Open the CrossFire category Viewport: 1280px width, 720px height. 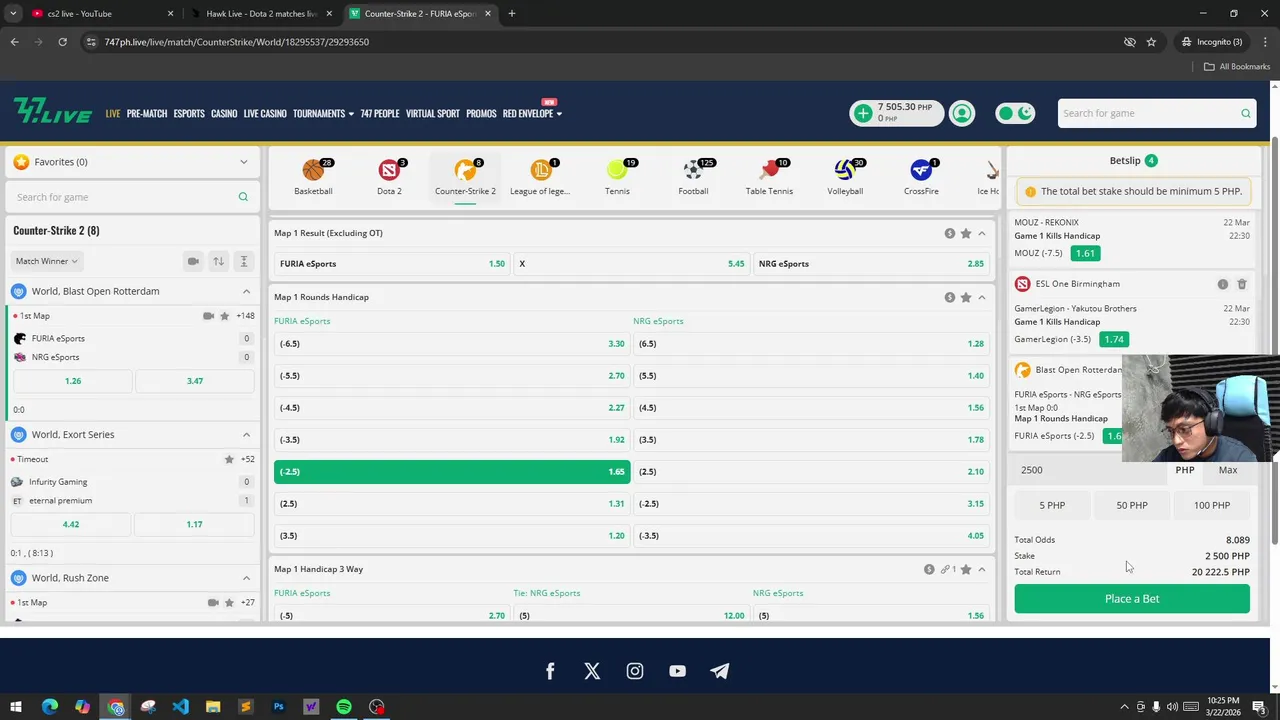921,177
